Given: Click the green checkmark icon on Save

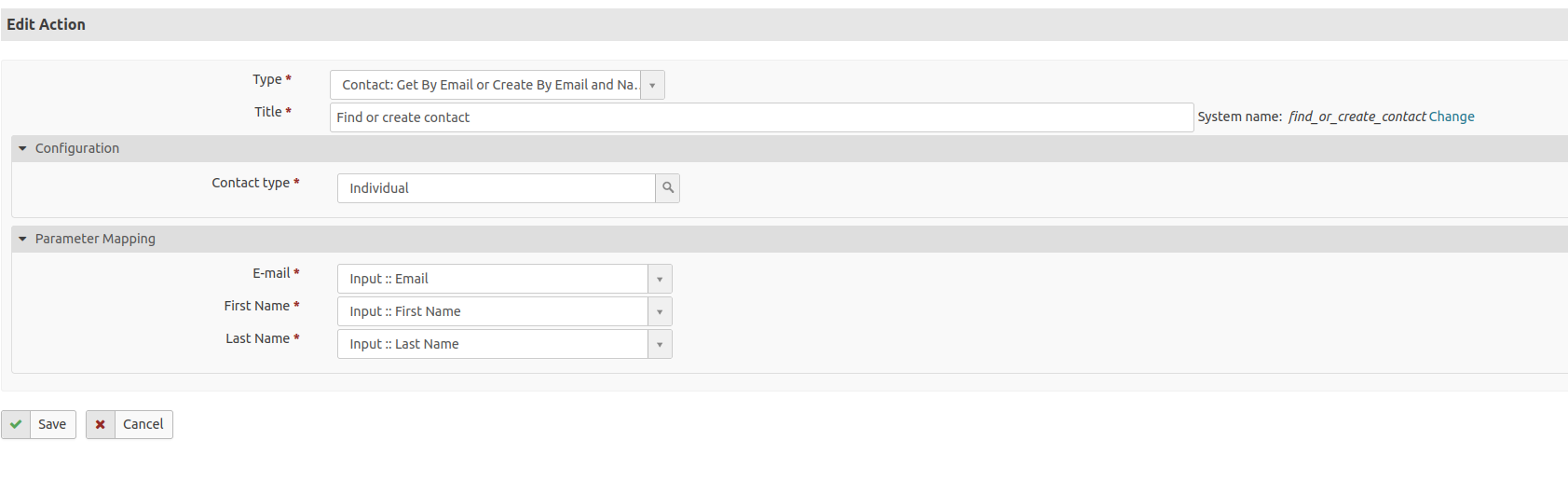Looking at the screenshot, I should (x=16, y=424).
